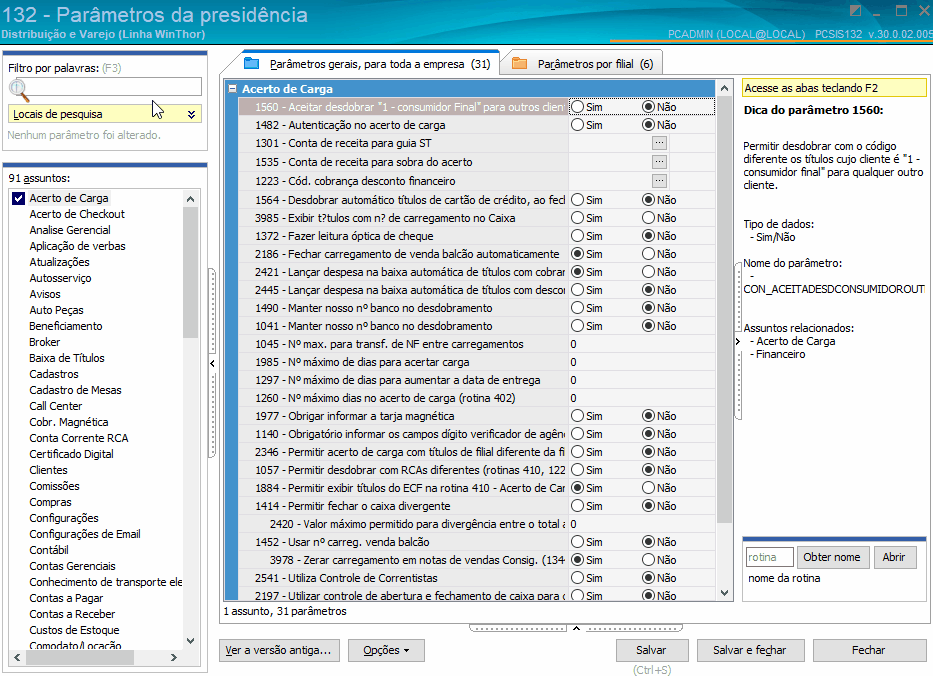This screenshot has height=676, width=933.
Task: Select Não for parameter 1452 venda balcão
Action: (x=649, y=542)
